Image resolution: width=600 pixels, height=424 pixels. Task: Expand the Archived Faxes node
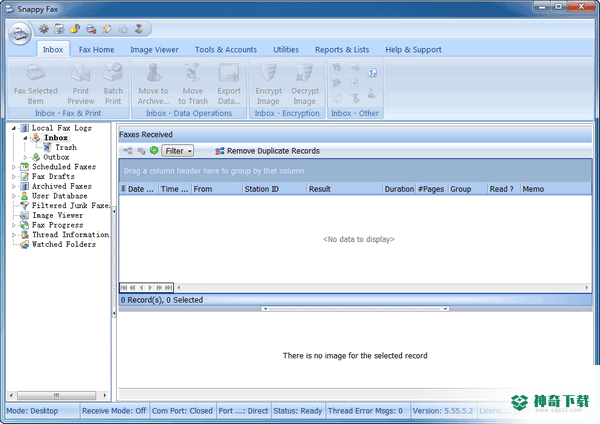click(14, 186)
